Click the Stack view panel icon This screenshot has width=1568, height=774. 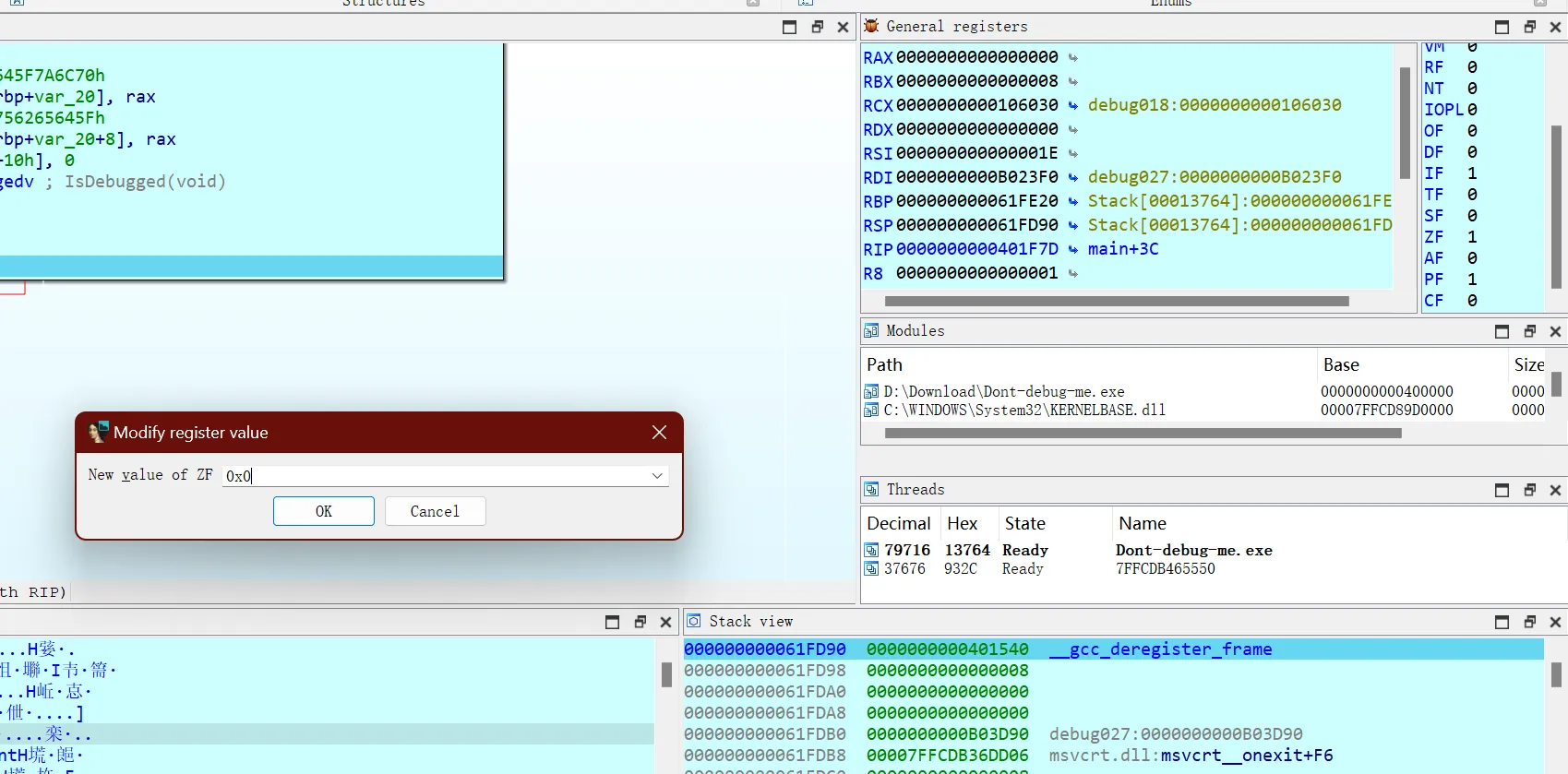click(694, 621)
